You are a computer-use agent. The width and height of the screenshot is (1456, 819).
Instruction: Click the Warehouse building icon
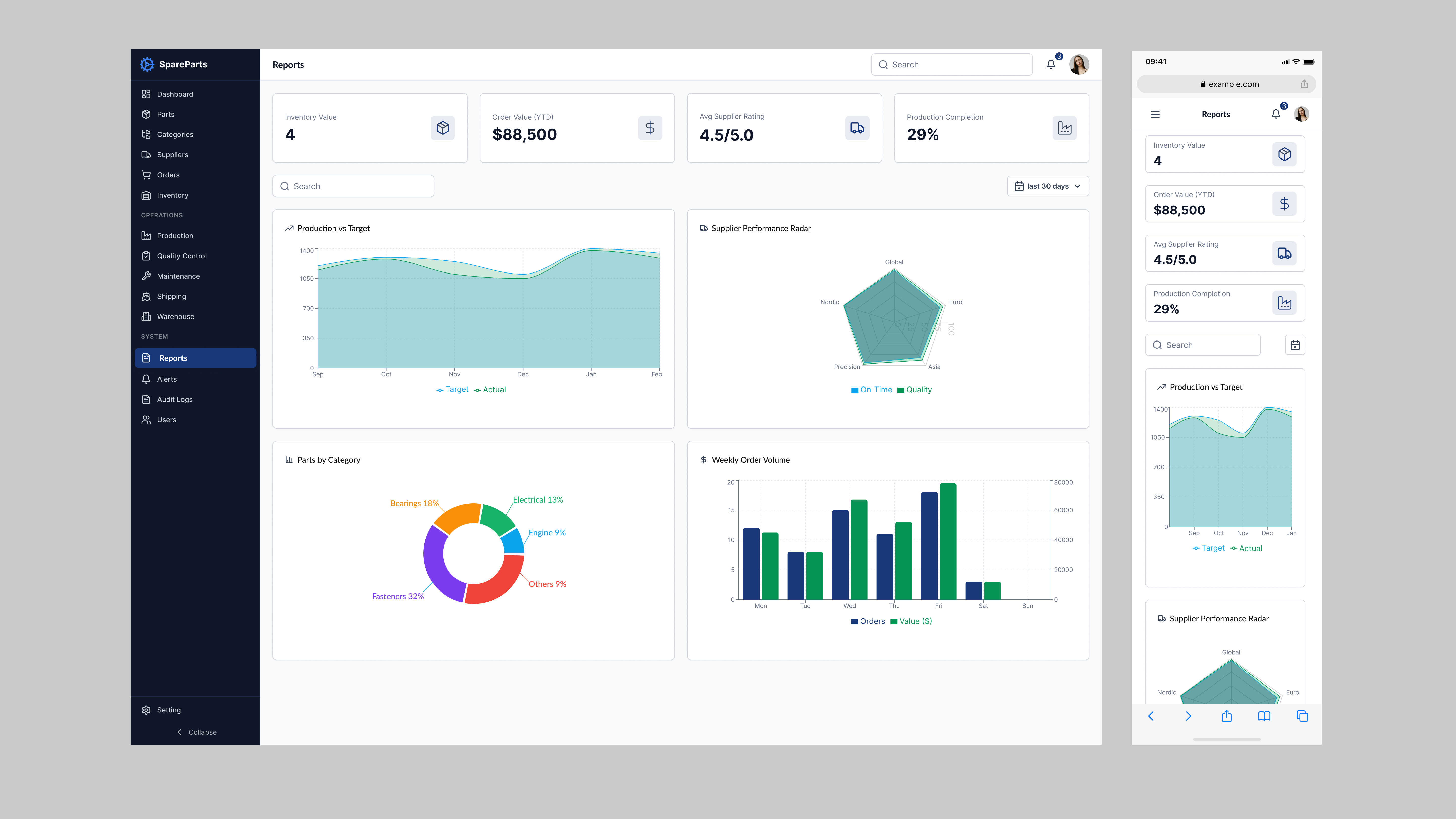pos(146,316)
